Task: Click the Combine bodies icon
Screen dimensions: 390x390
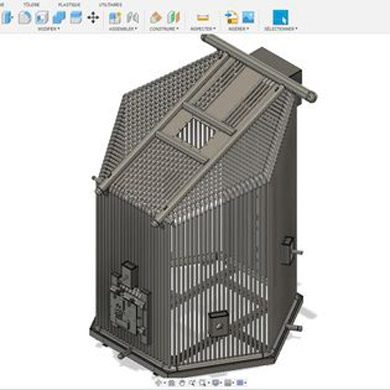Action: pyautogui.click(x=59, y=17)
